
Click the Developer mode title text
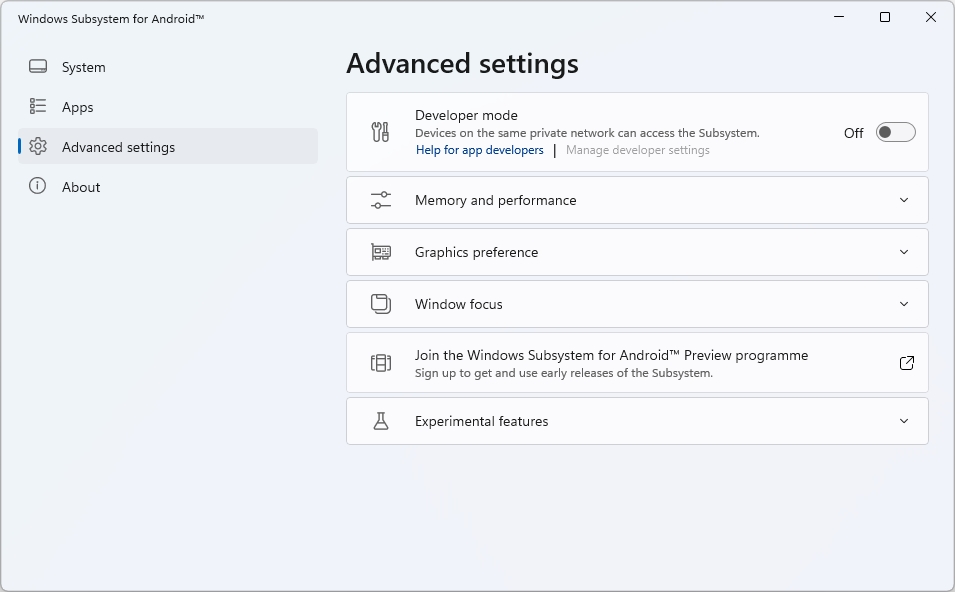466,115
